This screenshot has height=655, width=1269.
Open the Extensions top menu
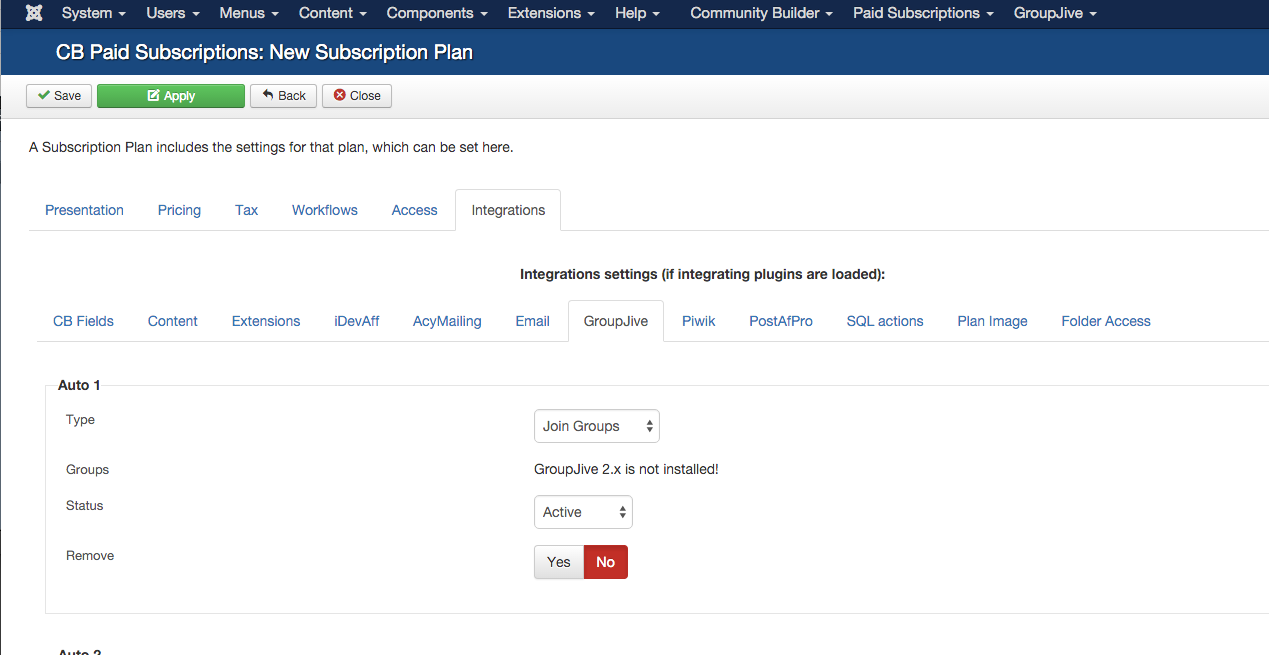click(551, 13)
